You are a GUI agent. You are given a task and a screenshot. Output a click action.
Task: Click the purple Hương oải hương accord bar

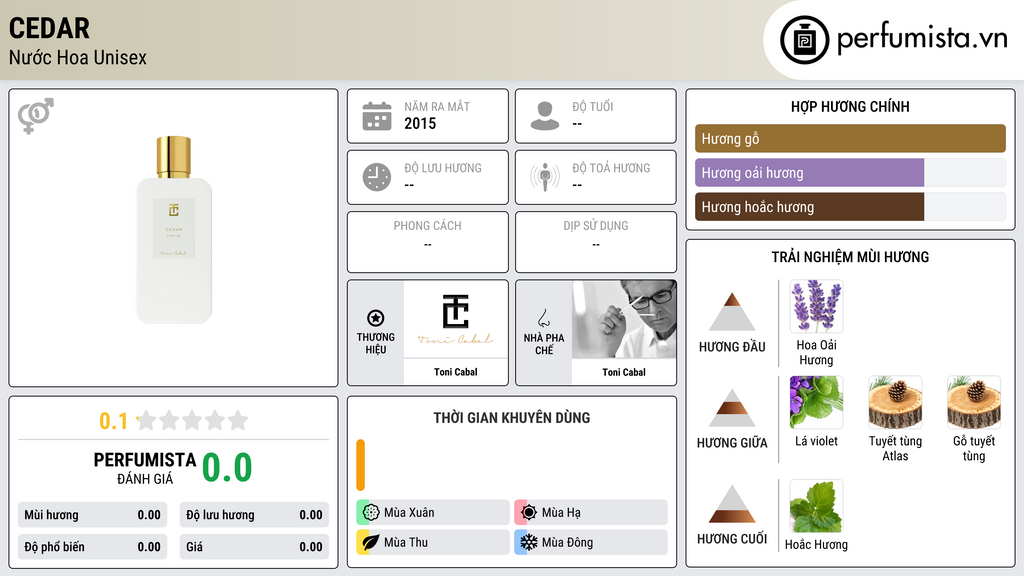point(810,173)
